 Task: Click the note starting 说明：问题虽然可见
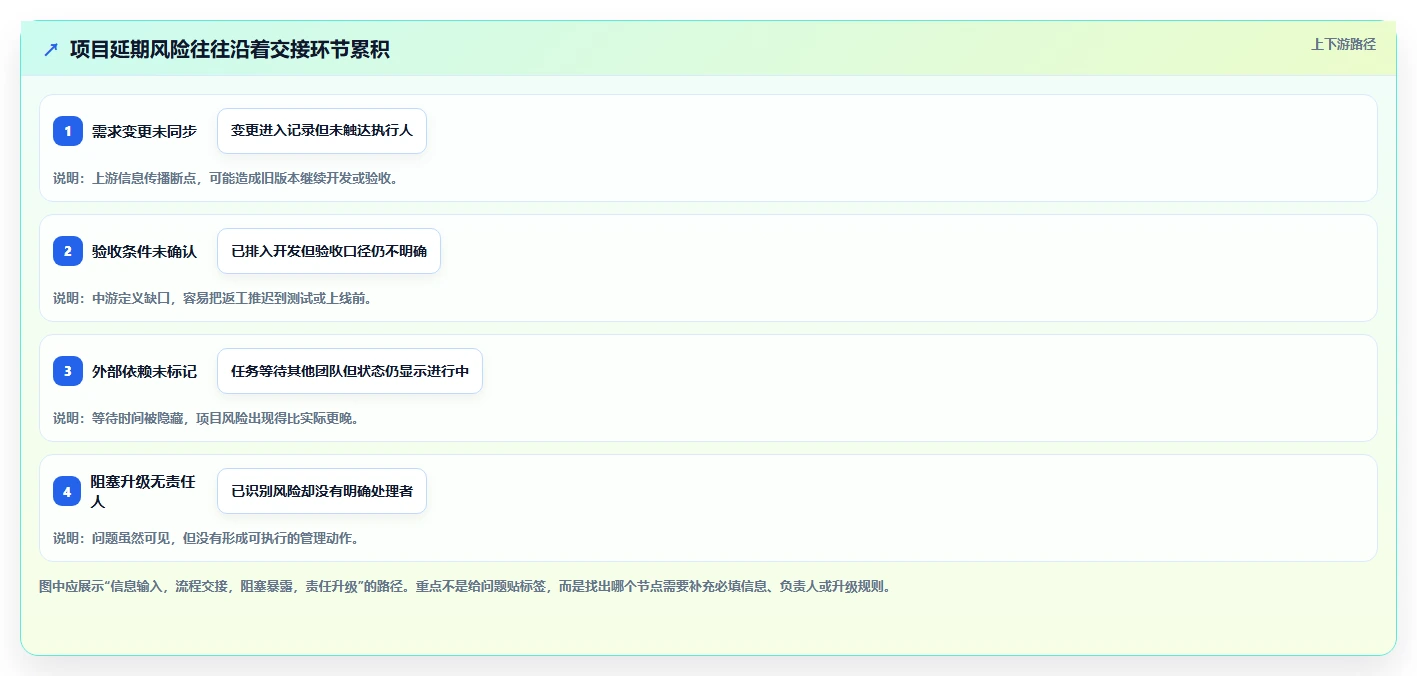[x=206, y=538]
